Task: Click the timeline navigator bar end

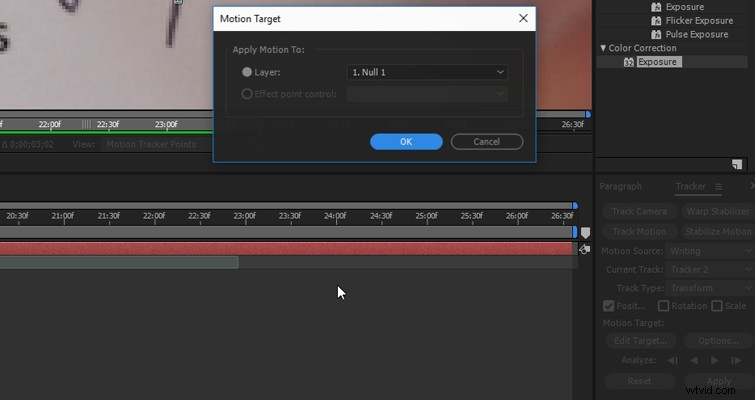Action: pyautogui.click(x=575, y=206)
